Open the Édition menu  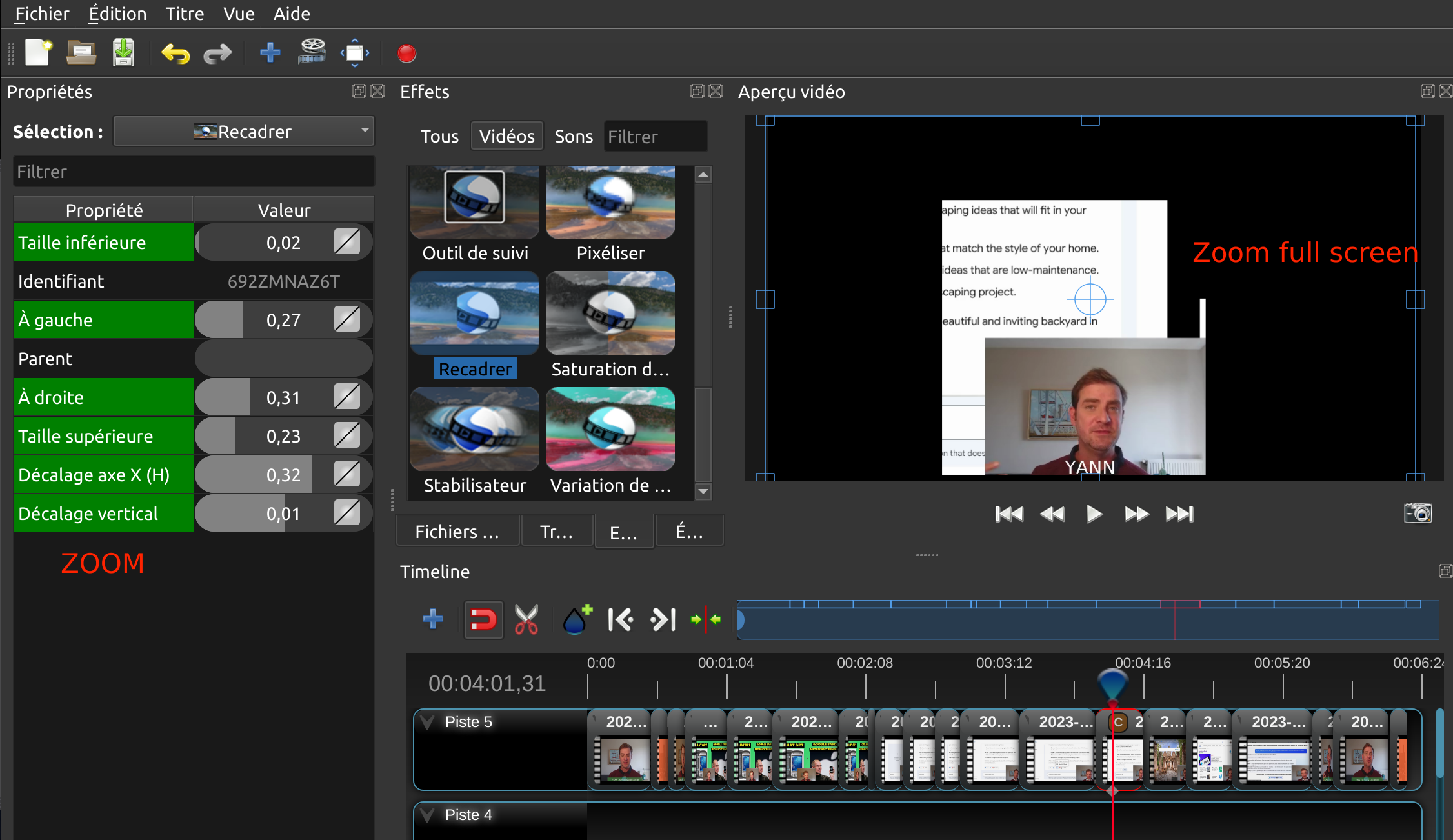pyautogui.click(x=117, y=14)
